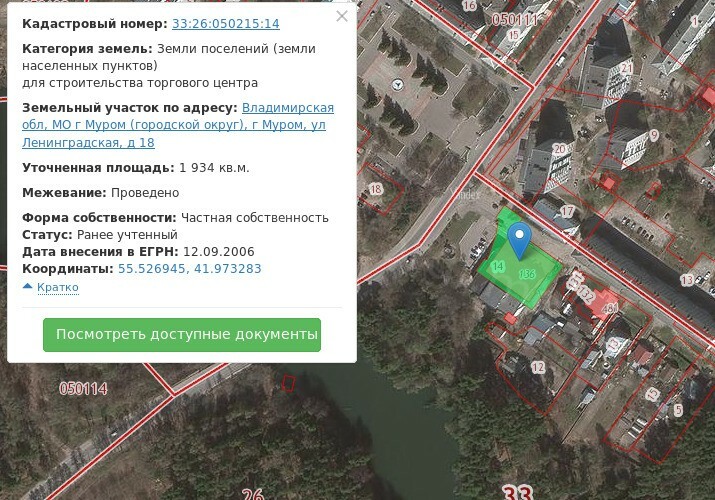Click the blue map pin marker

click(518, 240)
